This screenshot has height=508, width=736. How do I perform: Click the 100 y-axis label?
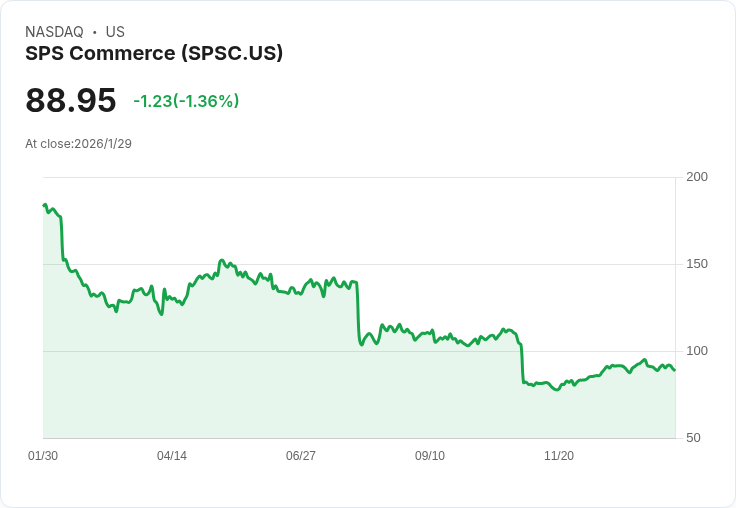696,351
